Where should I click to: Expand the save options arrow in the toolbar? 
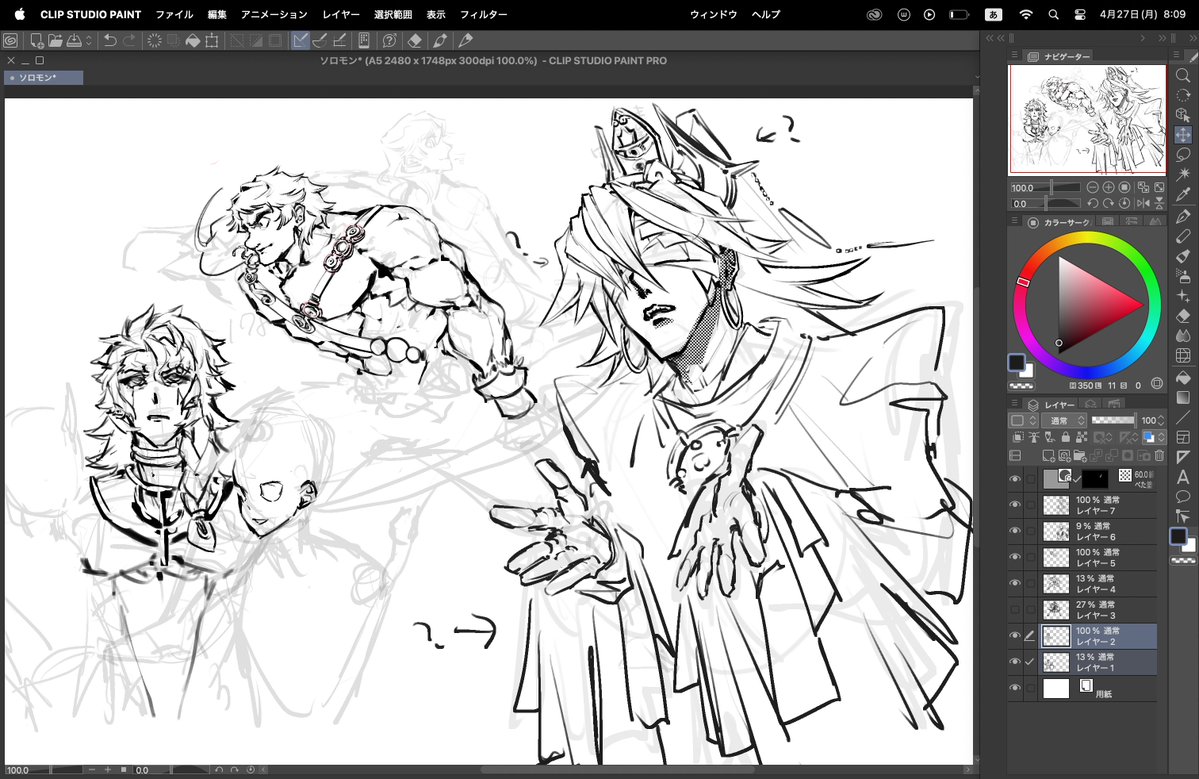[x=89, y=41]
